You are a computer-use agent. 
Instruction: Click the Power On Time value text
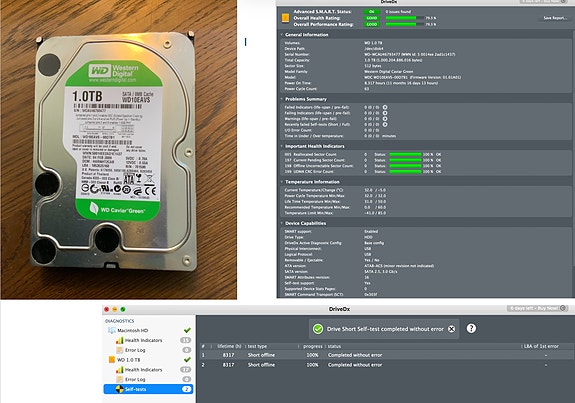click(x=401, y=83)
